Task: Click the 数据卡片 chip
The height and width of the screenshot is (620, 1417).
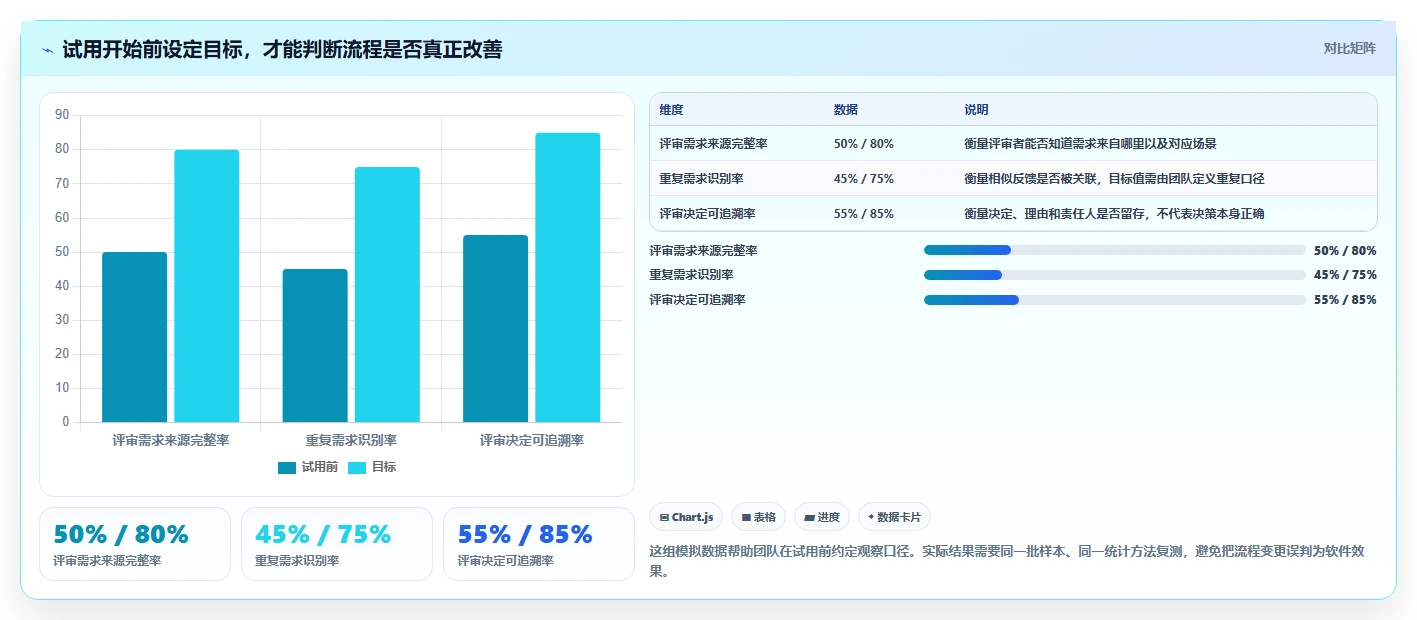Action: point(894,517)
